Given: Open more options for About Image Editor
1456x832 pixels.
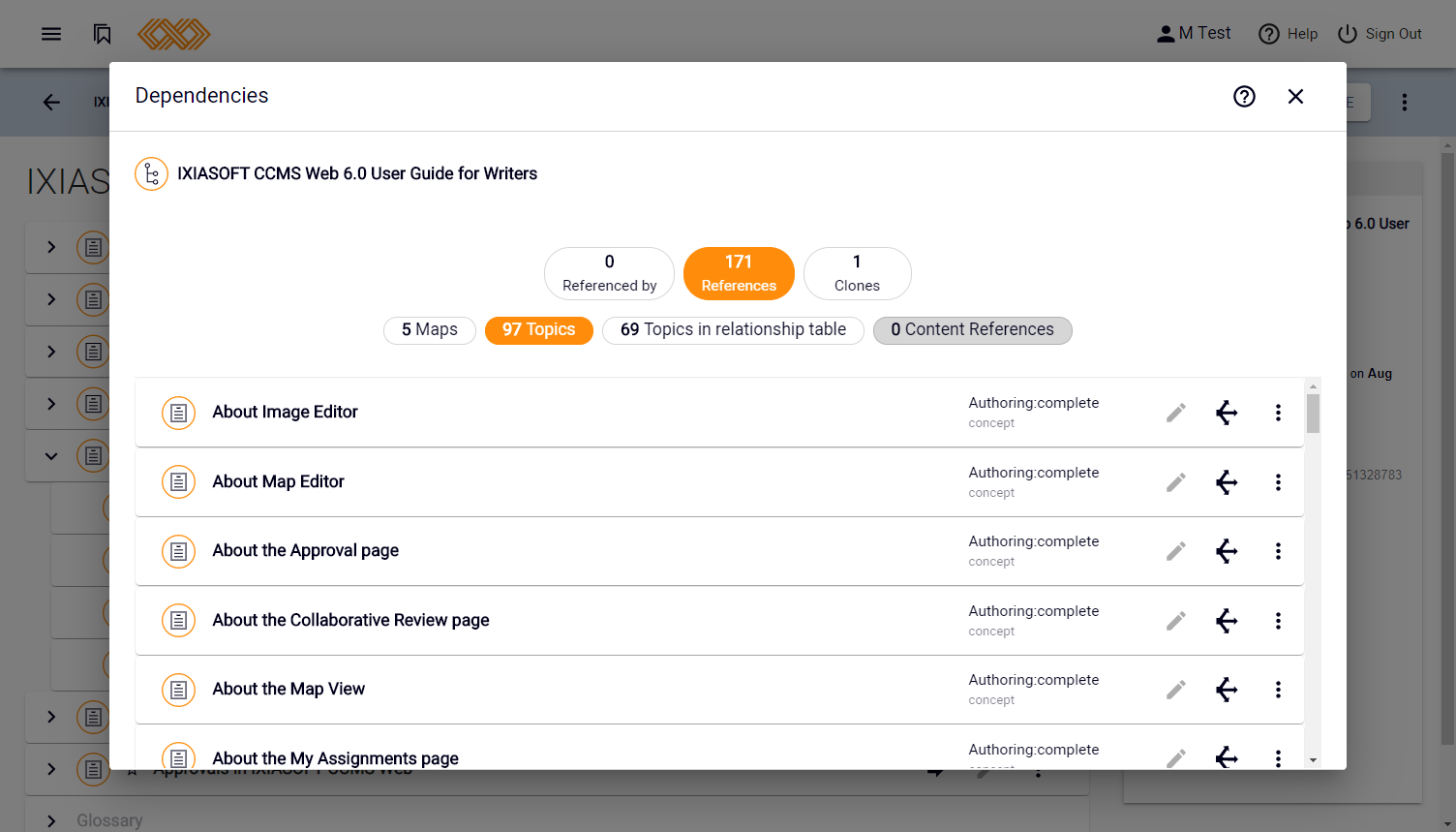Looking at the screenshot, I should point(1278,413).
